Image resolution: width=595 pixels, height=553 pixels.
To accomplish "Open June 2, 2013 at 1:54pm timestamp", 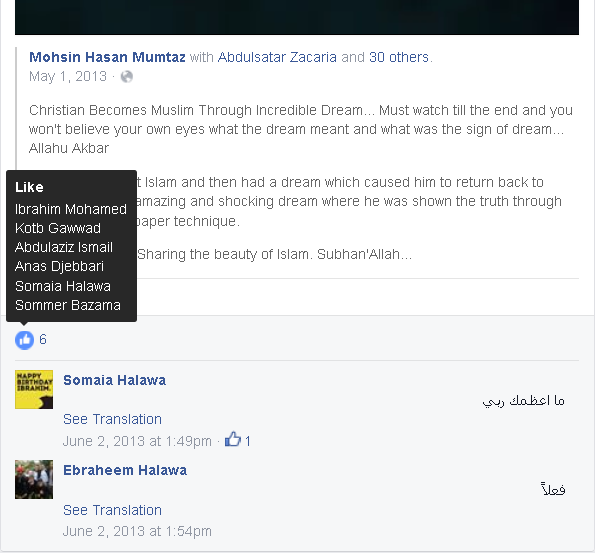I will (x=137, y=531).
